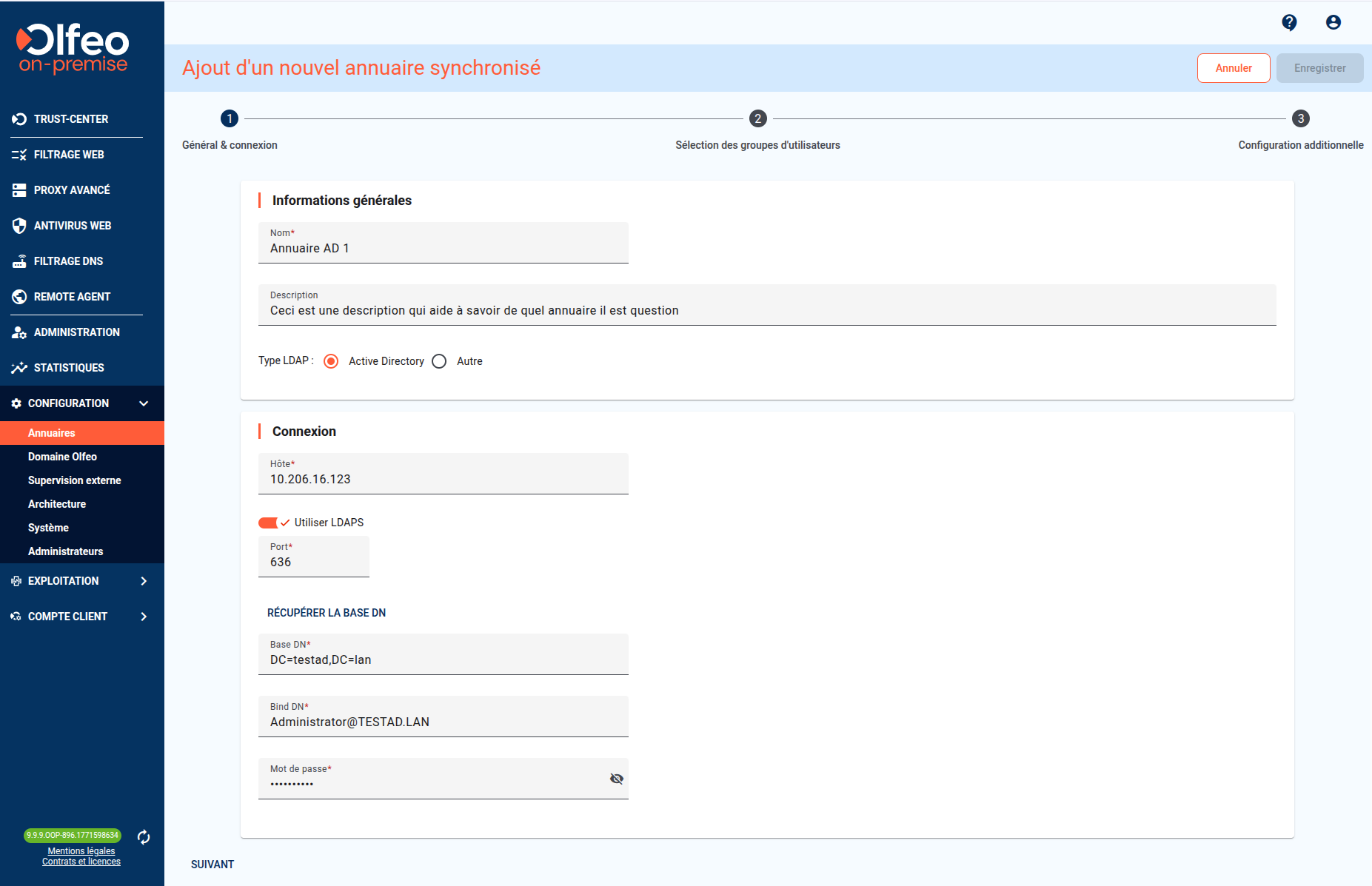
Task: Click the refresh icon beside version badge
Action: click(x=144, y=837)
